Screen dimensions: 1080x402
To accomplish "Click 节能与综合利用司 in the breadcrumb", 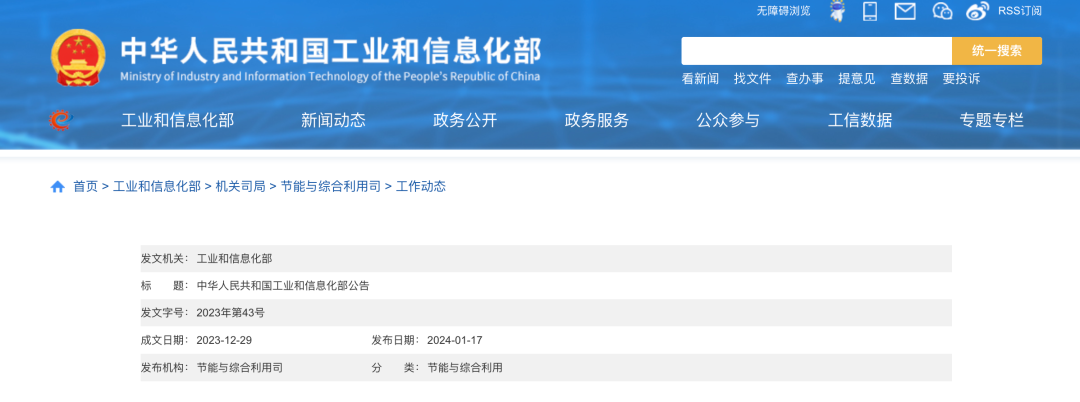I will (330, 186).
